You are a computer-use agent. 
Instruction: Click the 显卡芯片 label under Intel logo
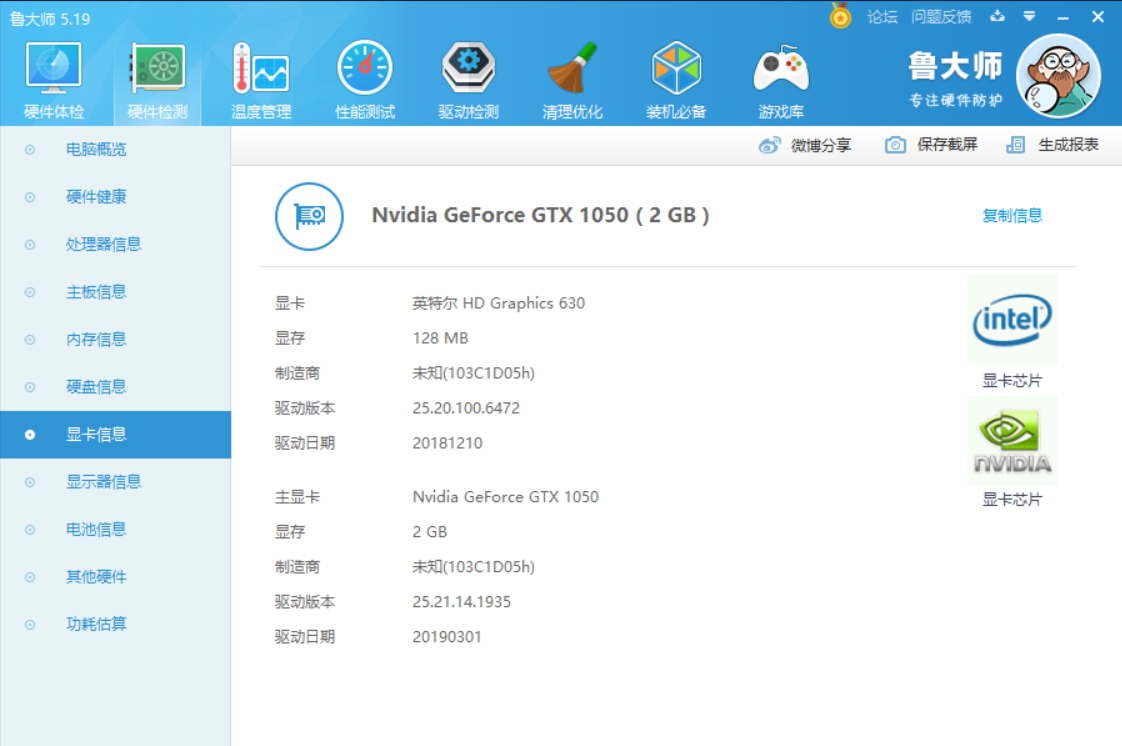(x=1012, y=381)
